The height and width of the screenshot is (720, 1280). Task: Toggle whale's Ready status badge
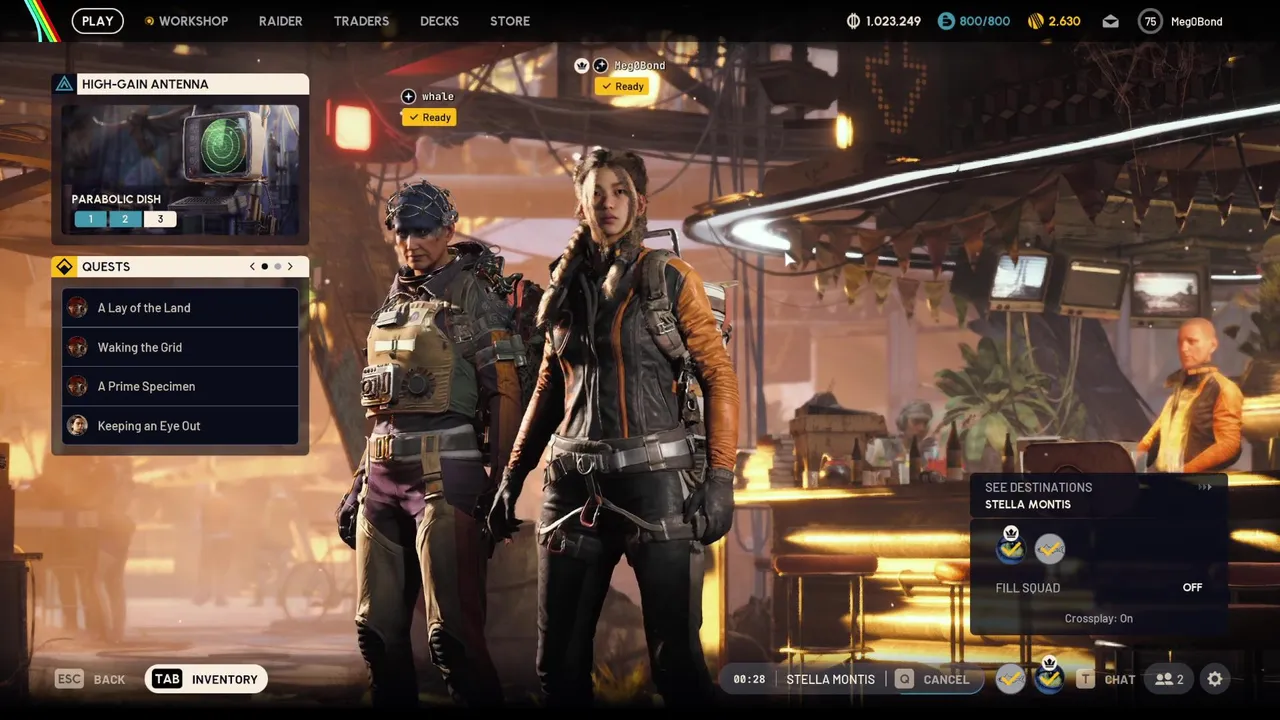429,117
